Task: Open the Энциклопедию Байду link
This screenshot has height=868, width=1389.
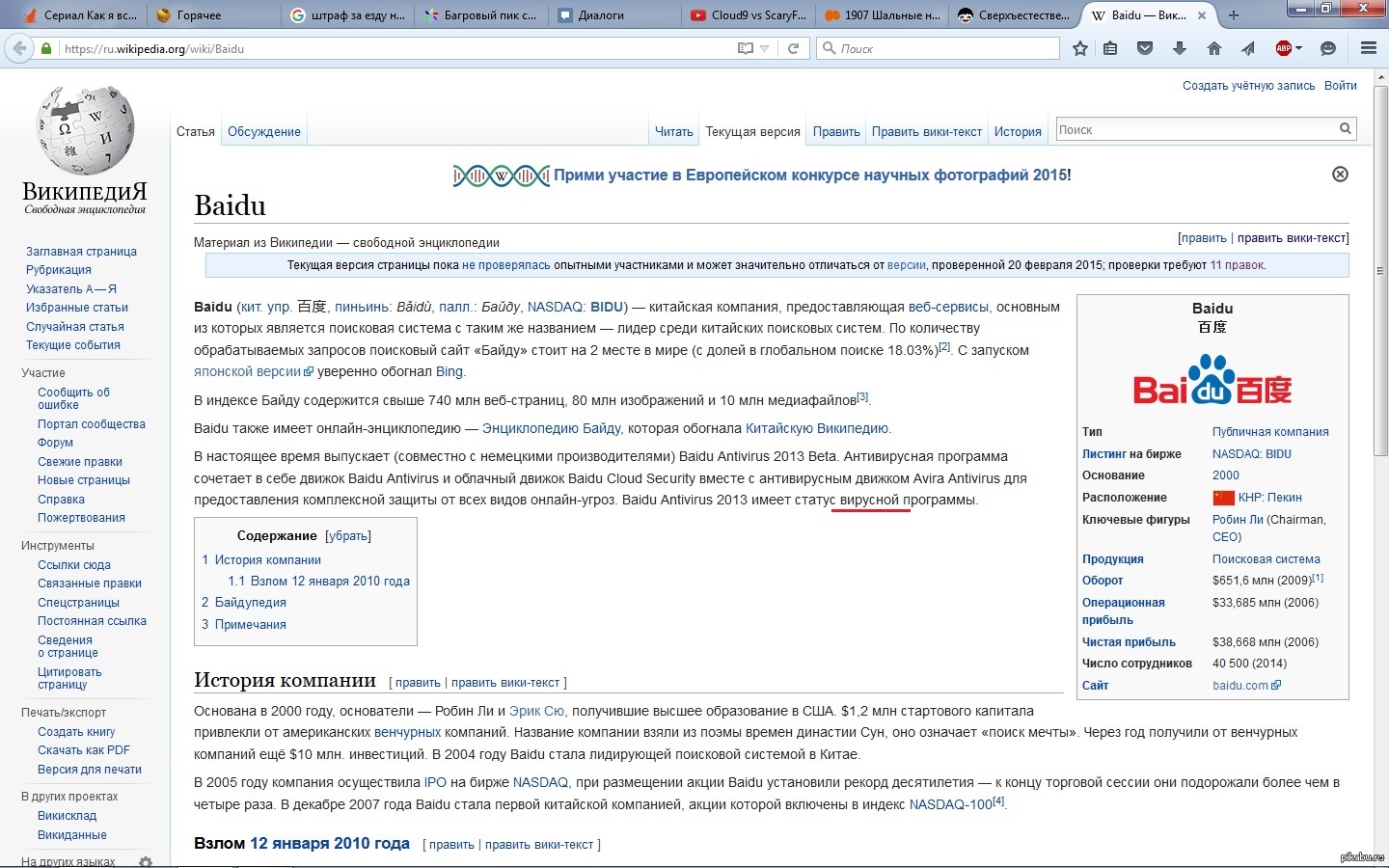Action: point(552,428)
